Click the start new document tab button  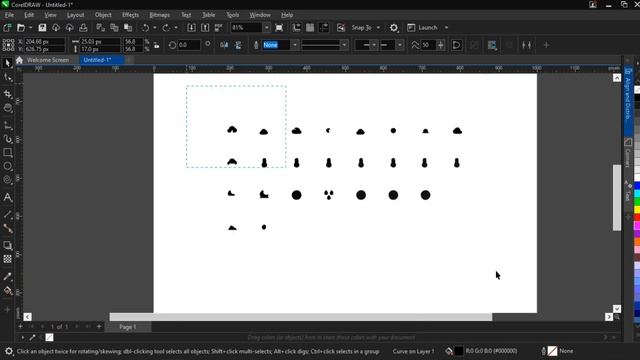tap(129, 60)
